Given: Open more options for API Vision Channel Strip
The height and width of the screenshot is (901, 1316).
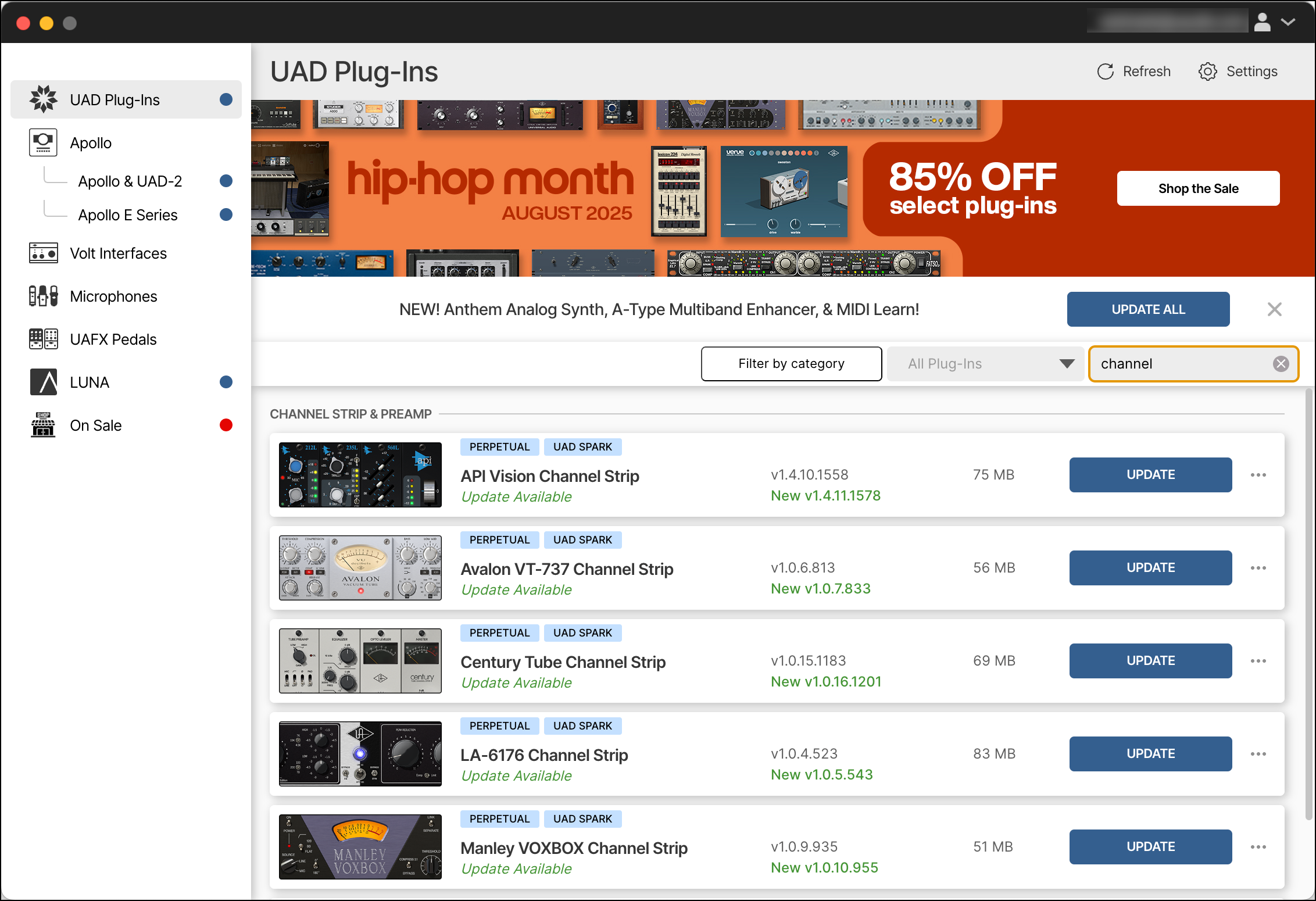Looking at the screenshot, I should [1258, 475].
